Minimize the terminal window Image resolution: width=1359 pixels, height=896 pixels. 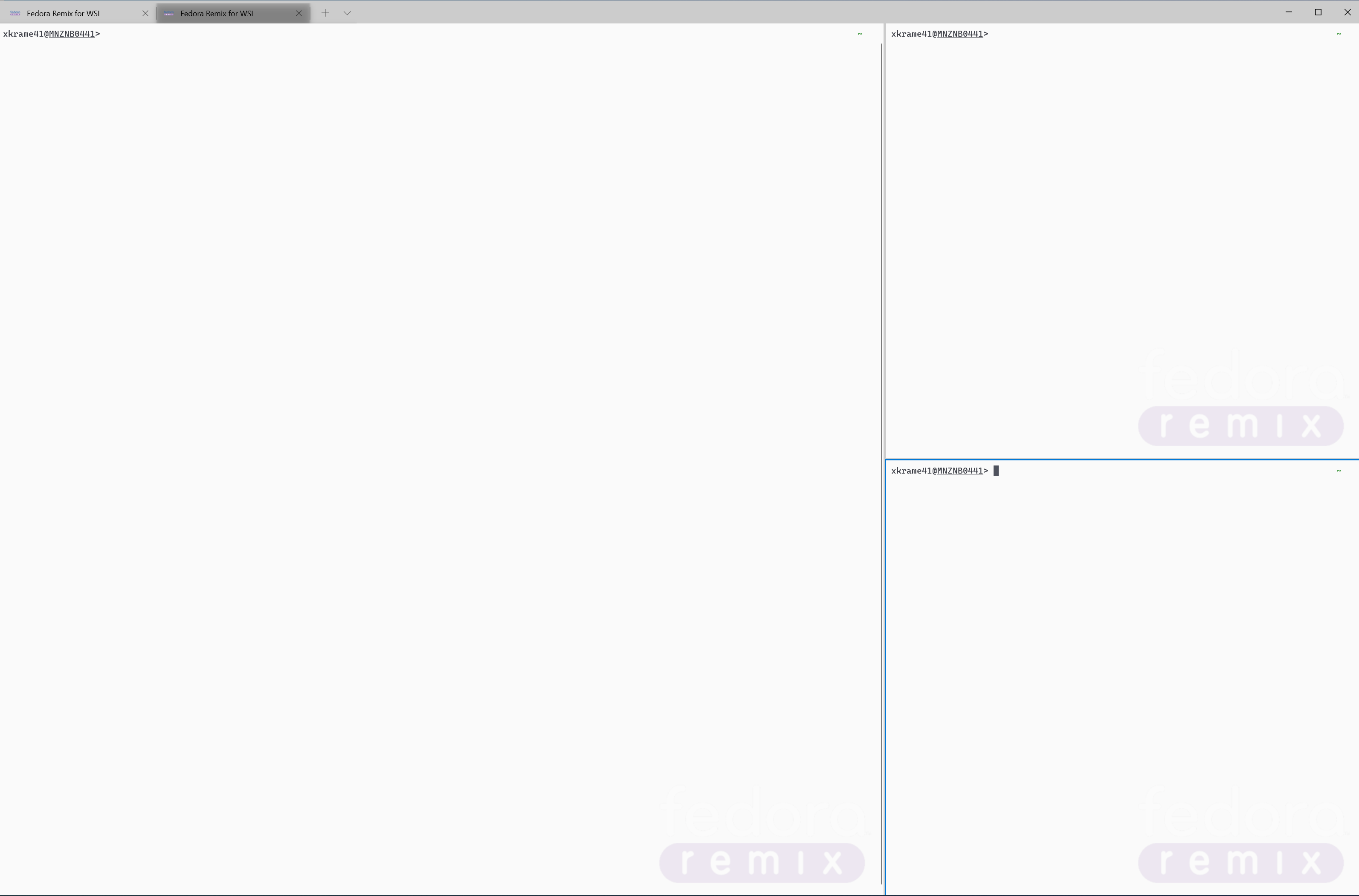(x=1289, y=12)
